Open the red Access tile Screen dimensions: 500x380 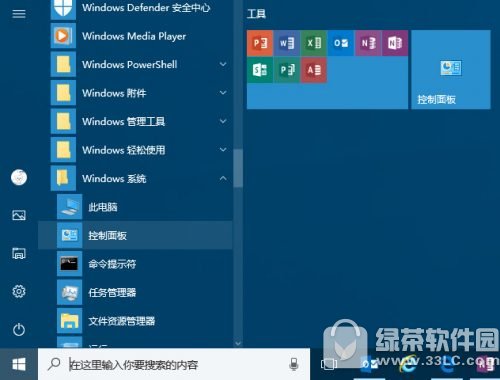click(x=314, y=70)
